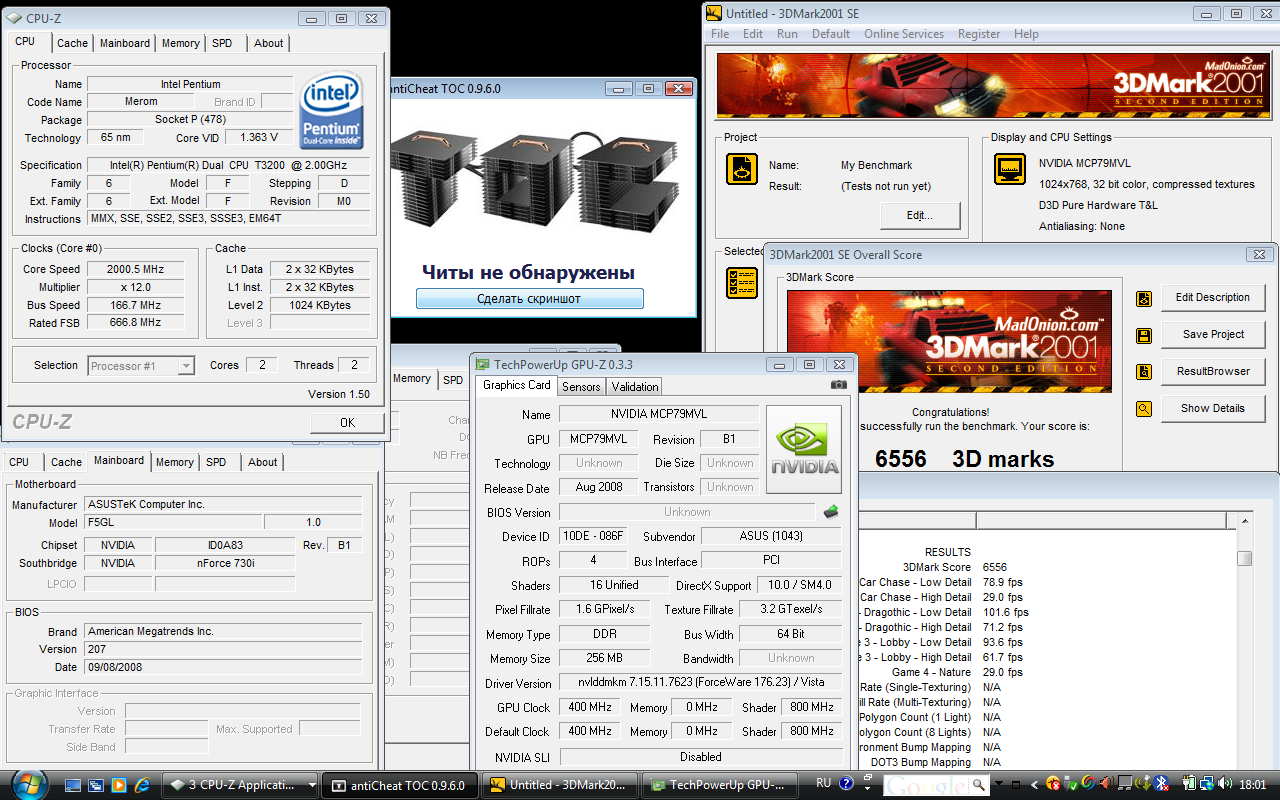Click the ResultBrowser button

tap(1212, 372)
